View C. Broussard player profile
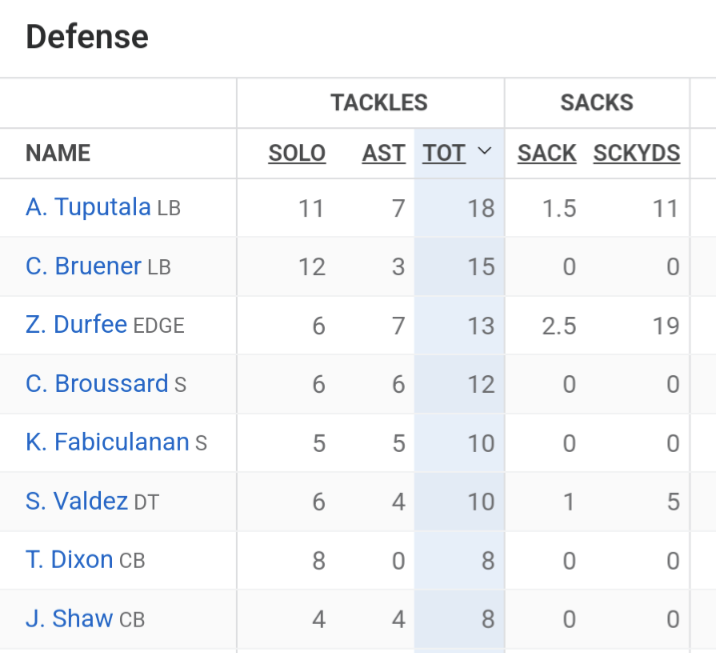716x653 pixels. tap(96, 384)
